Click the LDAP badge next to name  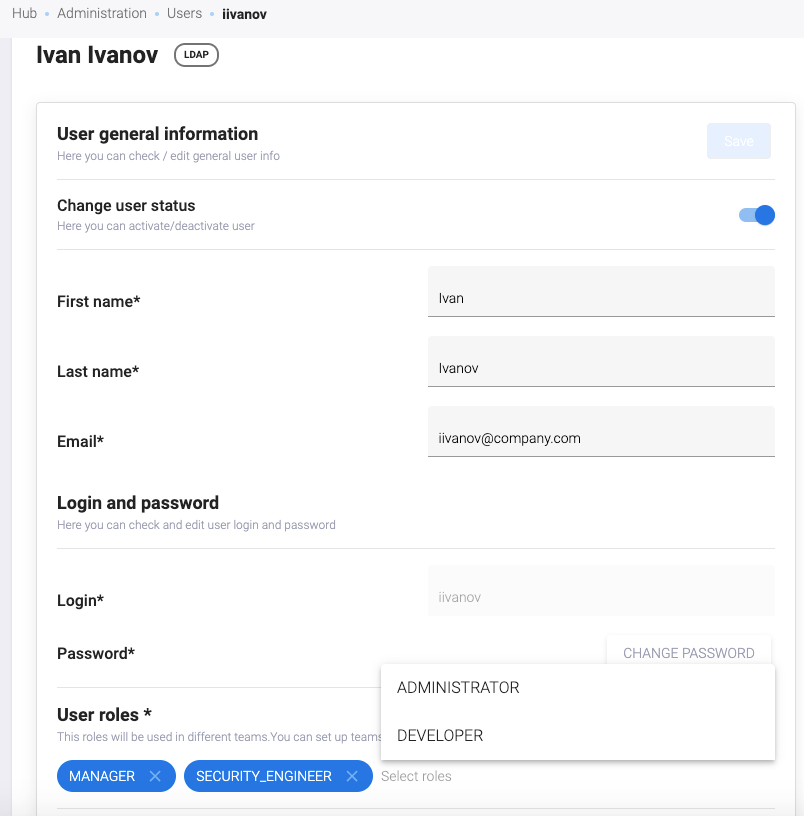[196, 55]
